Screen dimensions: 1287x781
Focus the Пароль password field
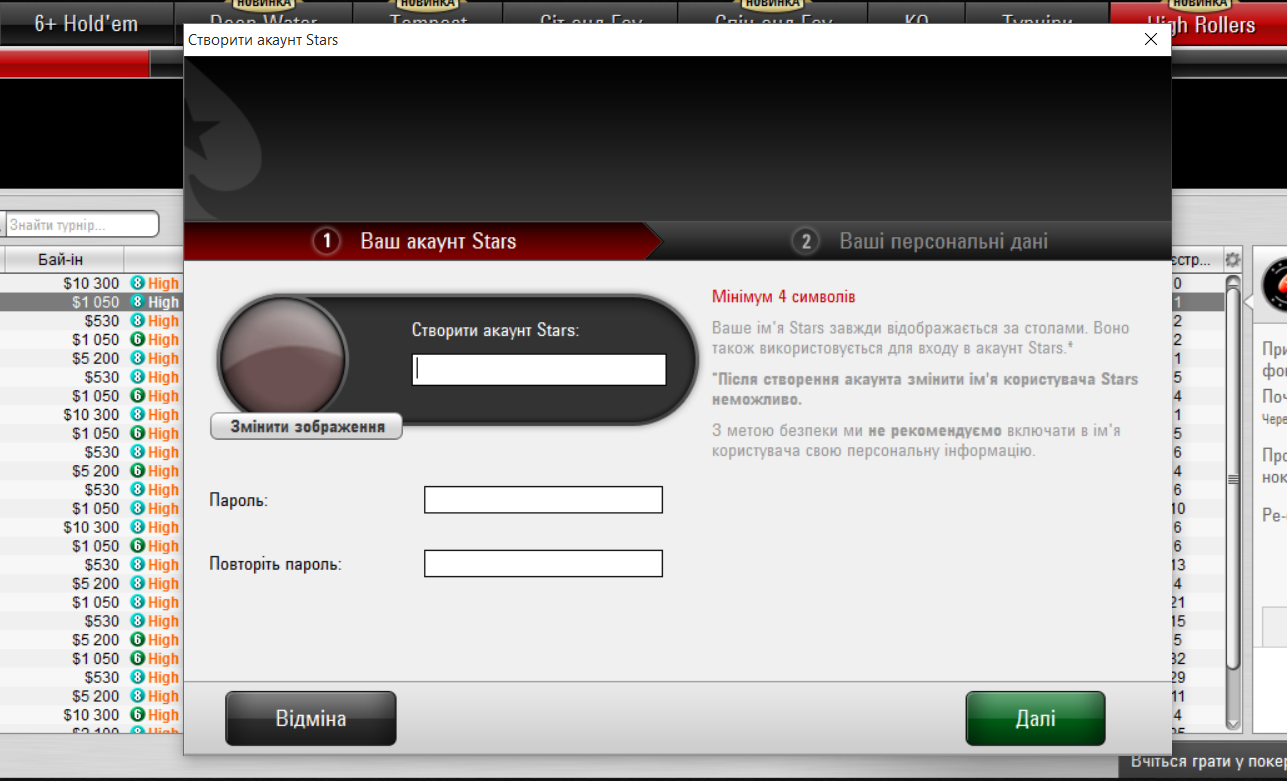pyautogui.click(x=543, y=500)
